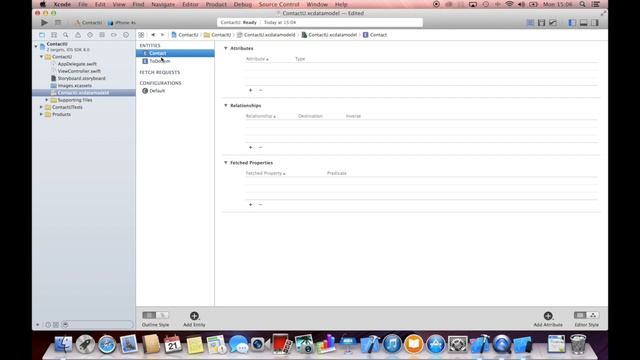Select the table Editor Style
This screenshot has height=360, width=640.
(580, 315)
